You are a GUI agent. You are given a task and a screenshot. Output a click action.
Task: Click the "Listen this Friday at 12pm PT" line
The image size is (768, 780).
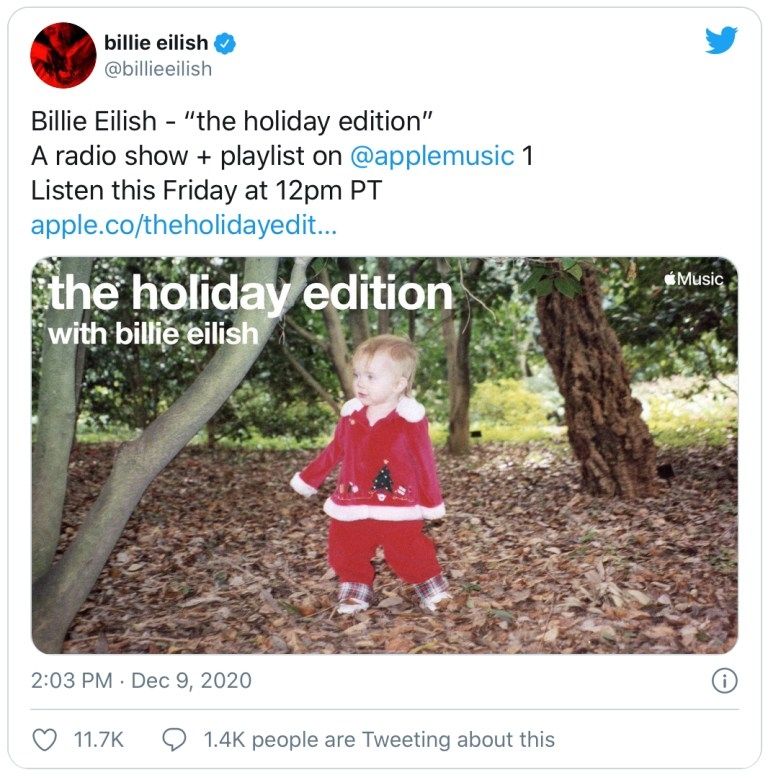(206, 191)
